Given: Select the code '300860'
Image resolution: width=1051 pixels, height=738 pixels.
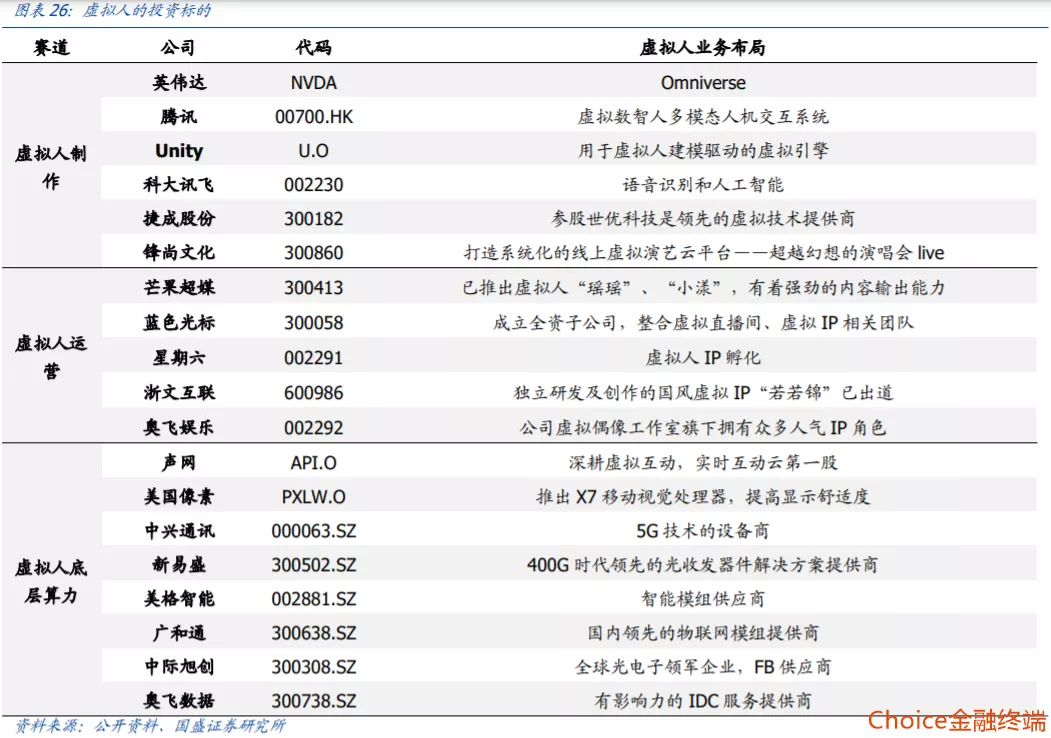Looking at the screenshot, I should 314,253.
